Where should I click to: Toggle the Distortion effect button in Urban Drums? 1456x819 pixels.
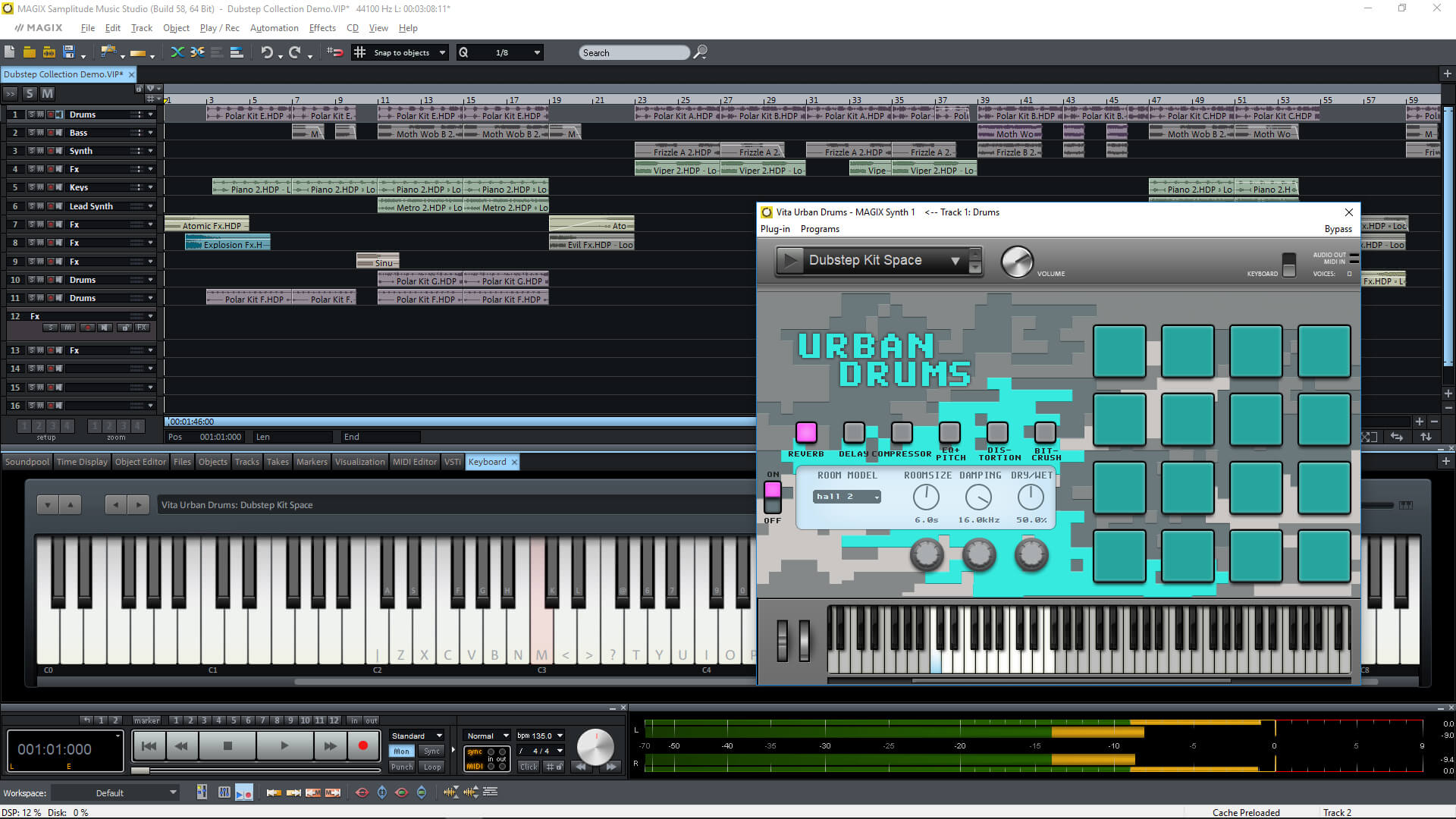[x=997, y=432]
